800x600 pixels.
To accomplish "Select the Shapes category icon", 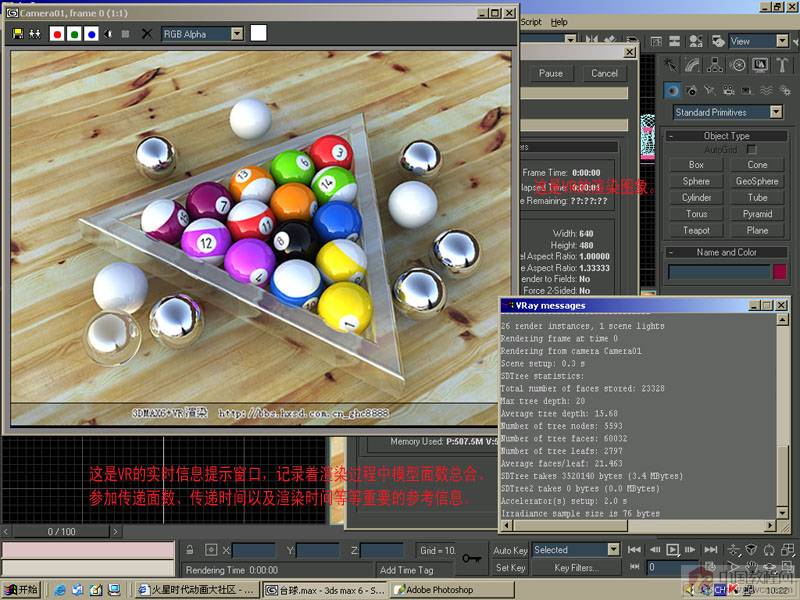I will click(x=691, y=91).
